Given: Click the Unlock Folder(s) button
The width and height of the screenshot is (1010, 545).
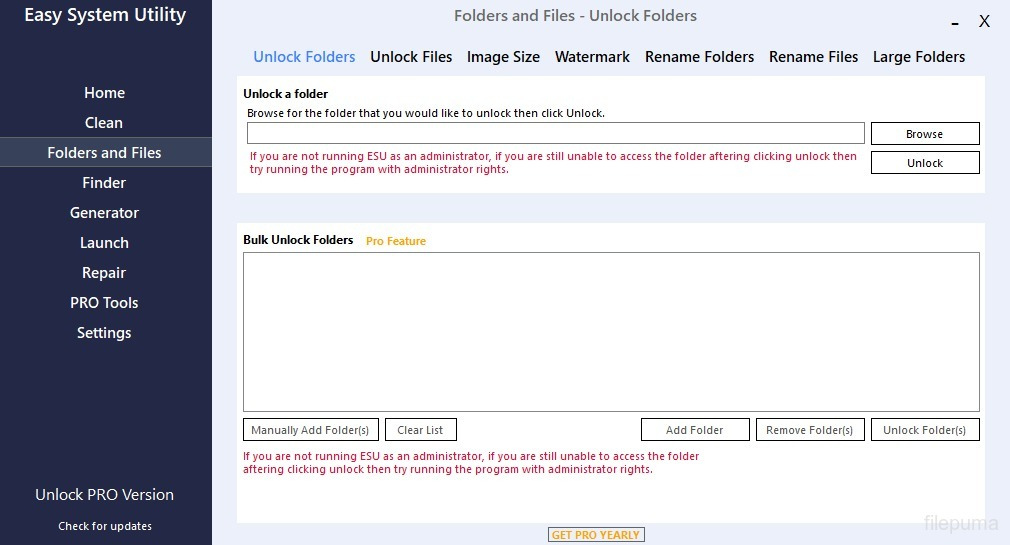Looking at the screenshot, I should 925,430.
